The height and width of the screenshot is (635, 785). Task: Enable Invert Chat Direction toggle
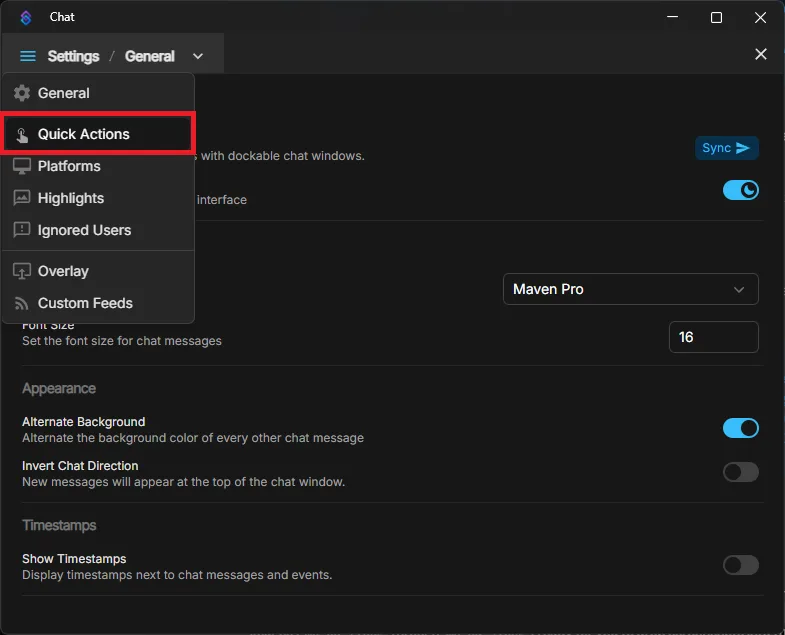point(740,472)
